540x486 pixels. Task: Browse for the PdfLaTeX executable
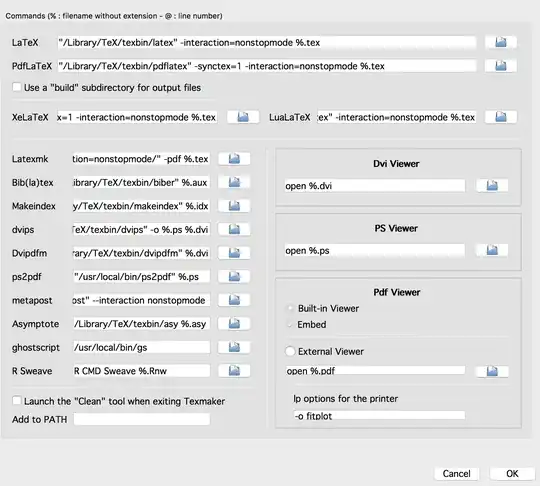[501, 66]
